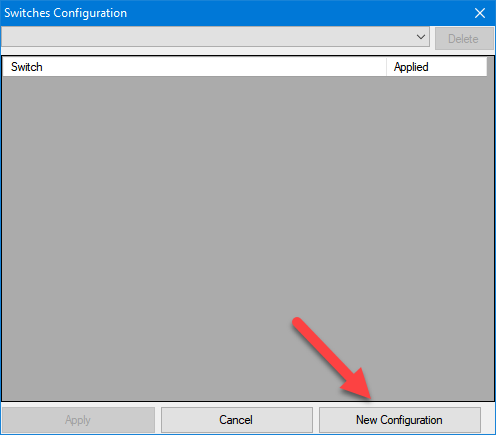
Task: Select the word Switch in the list header
Action: tap(27, 67)
